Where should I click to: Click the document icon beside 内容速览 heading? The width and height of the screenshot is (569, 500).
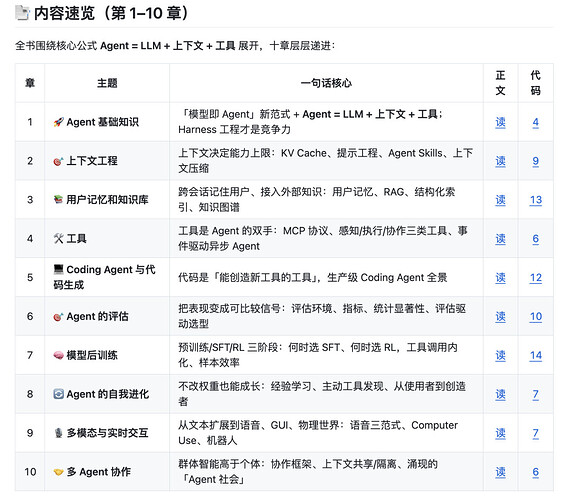(22, 13)
